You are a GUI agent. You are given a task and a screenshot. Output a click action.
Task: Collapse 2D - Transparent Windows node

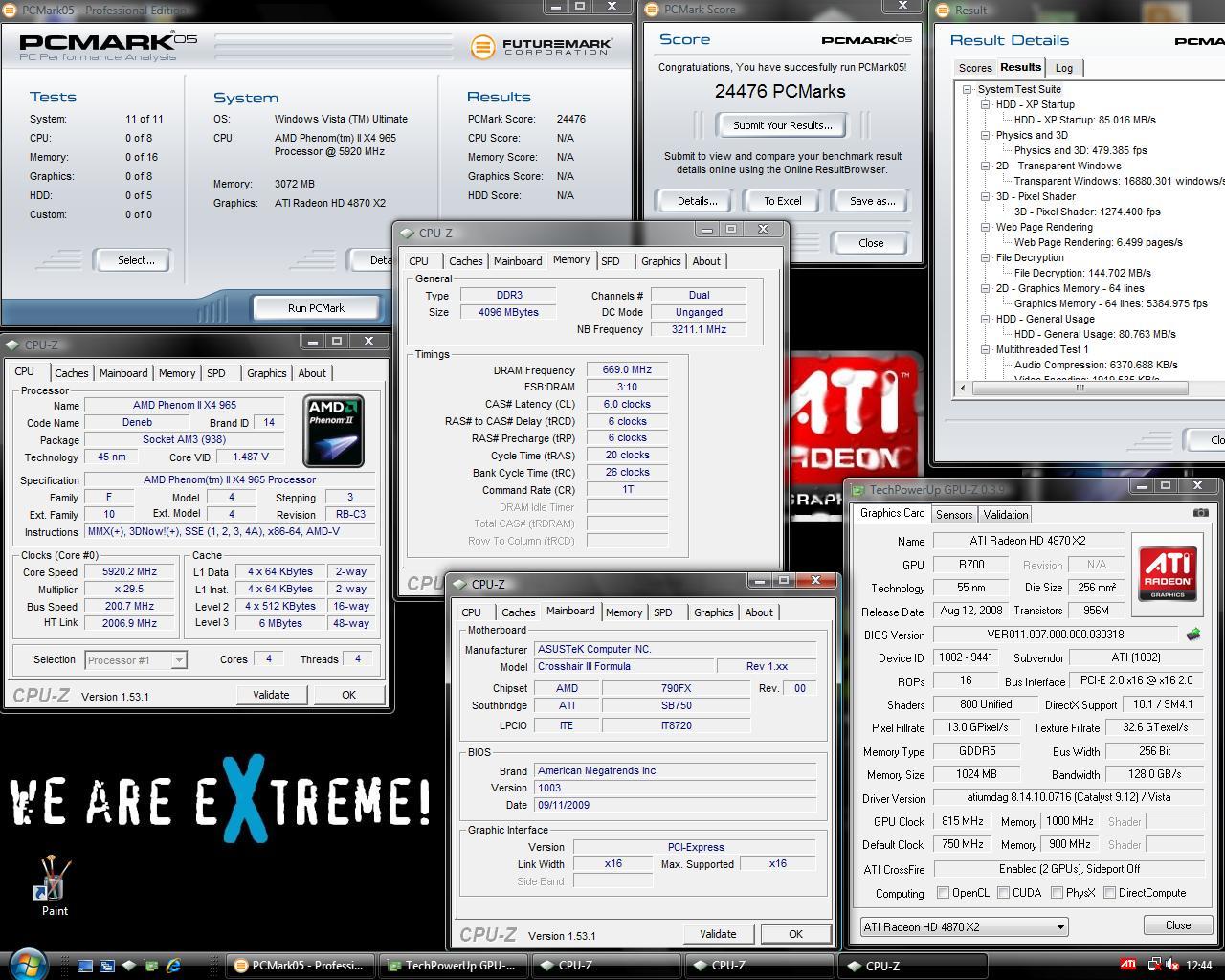[x=985, y=166]
